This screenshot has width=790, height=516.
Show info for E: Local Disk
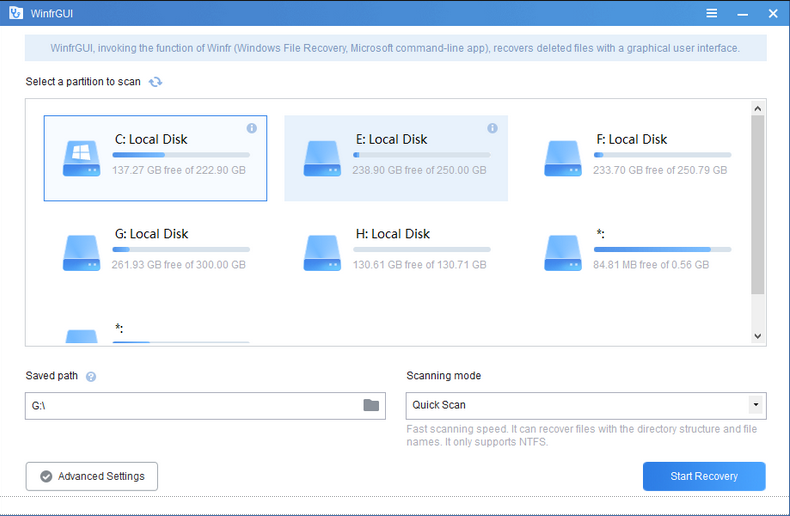pos(492,128)
